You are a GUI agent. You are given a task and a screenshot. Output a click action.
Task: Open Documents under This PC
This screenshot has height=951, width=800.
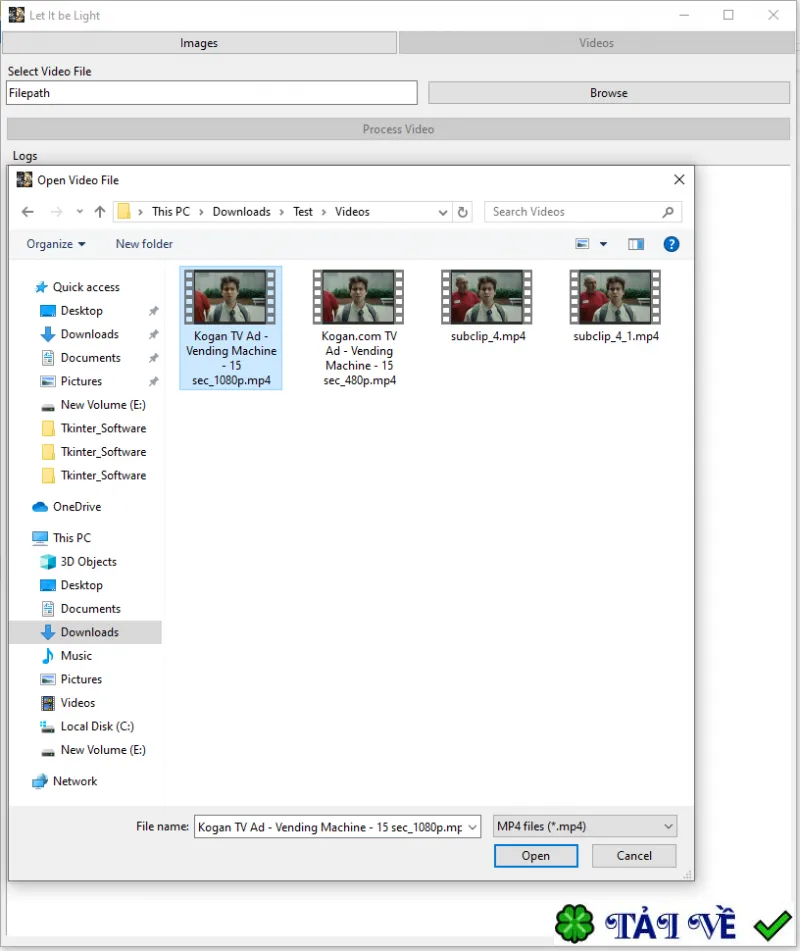[90, 609]
